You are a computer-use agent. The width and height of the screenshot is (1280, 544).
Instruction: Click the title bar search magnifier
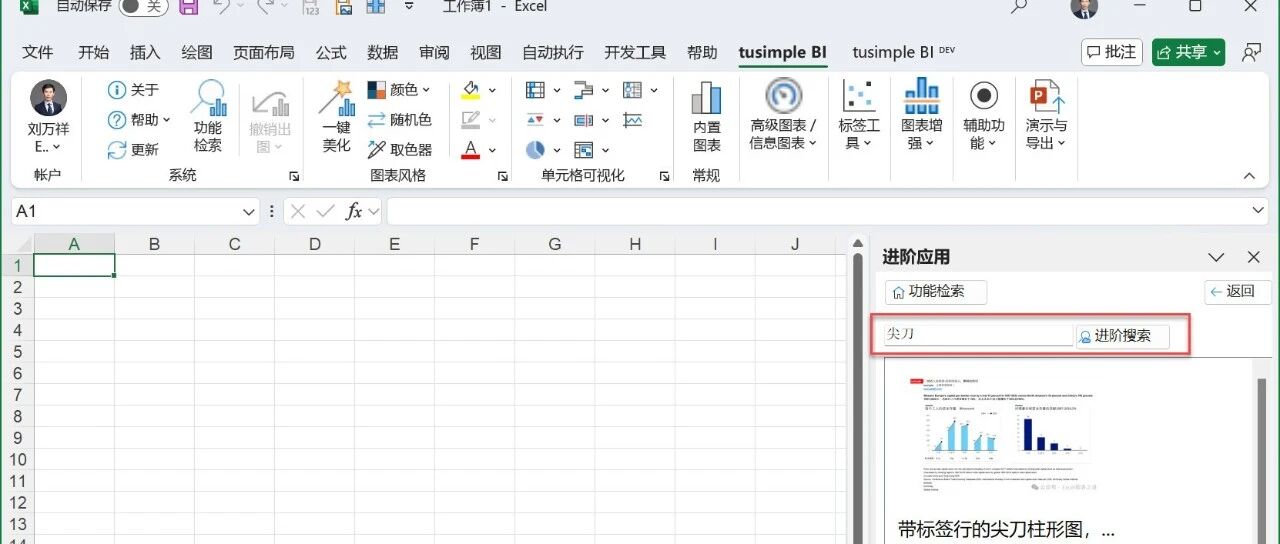pyautogui.click(x=1019, y=7)
